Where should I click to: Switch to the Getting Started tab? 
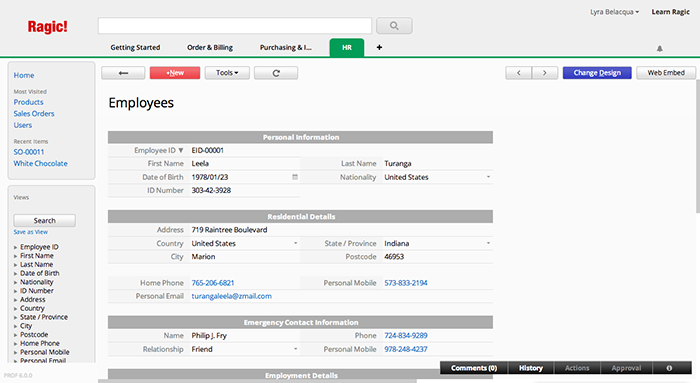(135, 47)
